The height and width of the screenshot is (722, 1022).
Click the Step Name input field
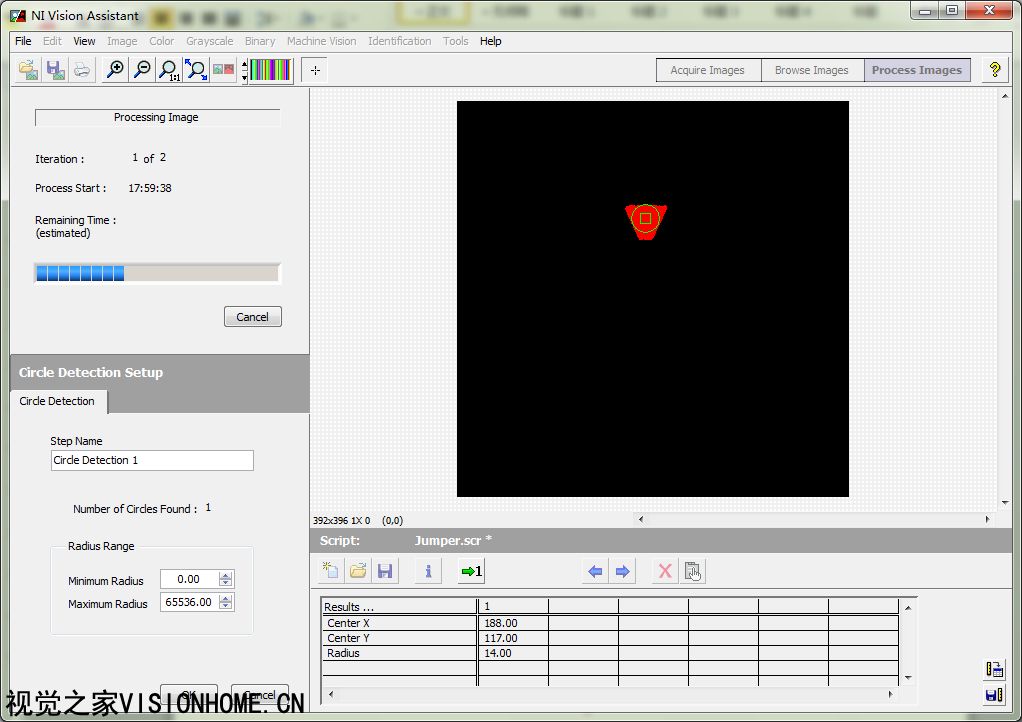click(152, 460)
